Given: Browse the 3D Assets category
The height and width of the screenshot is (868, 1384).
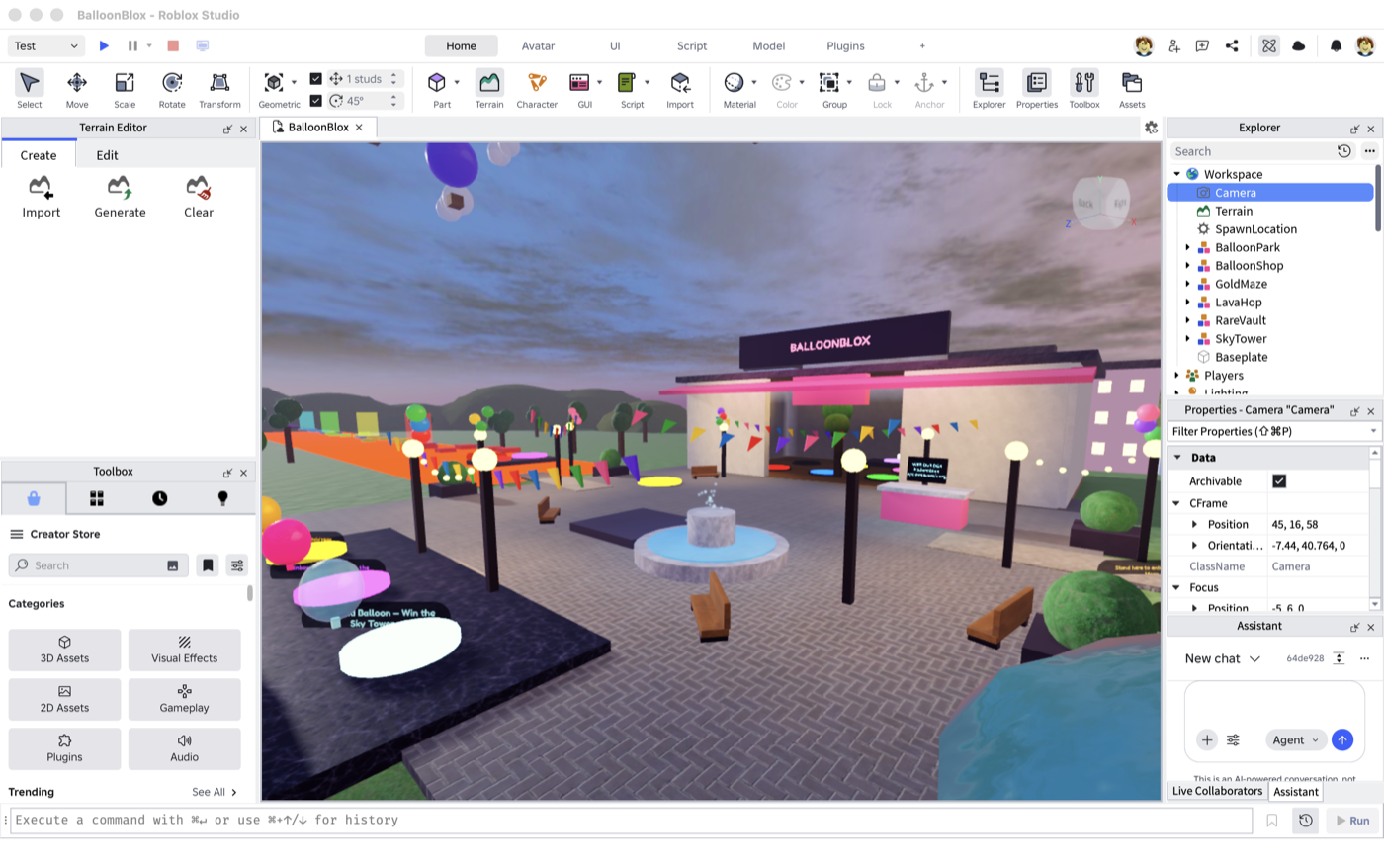Looking at the screenshot, I should (x=64, y=651).
